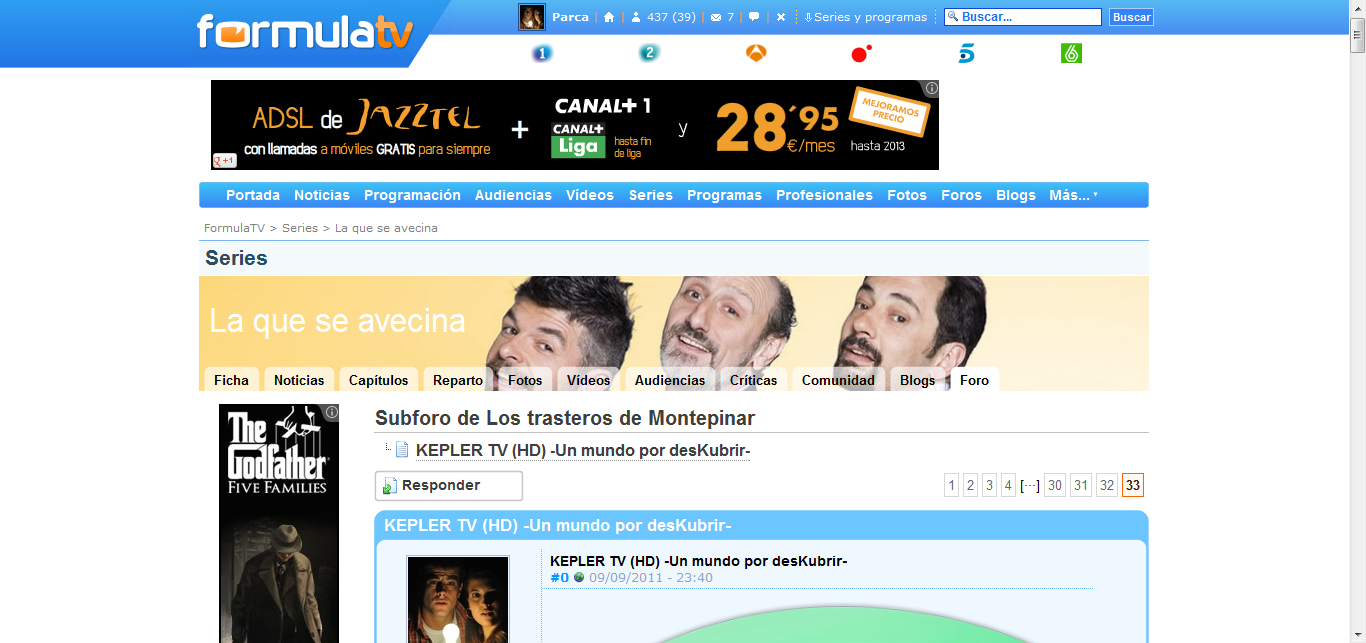Open the messages envelope icon
This screenshot has height=643, width=1366.
pyautogui.click(x=715, y=17)
